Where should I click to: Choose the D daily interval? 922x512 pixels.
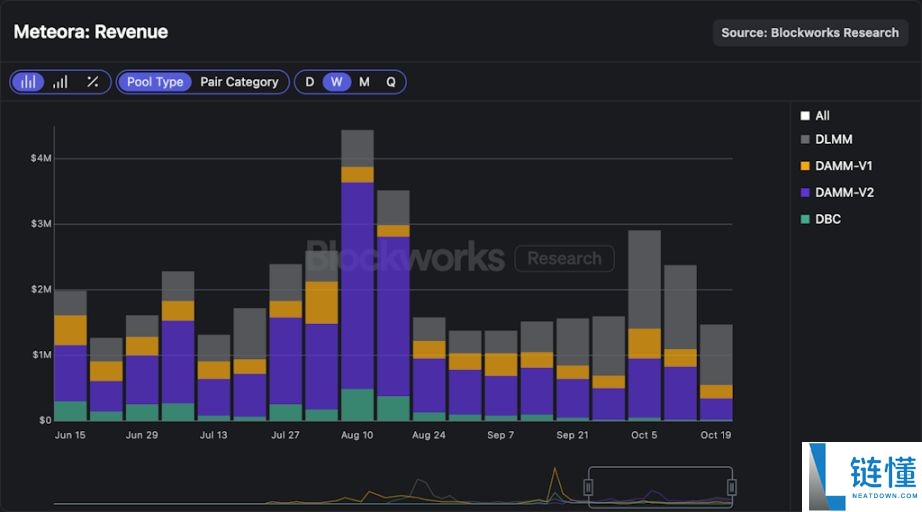(309, 82)
